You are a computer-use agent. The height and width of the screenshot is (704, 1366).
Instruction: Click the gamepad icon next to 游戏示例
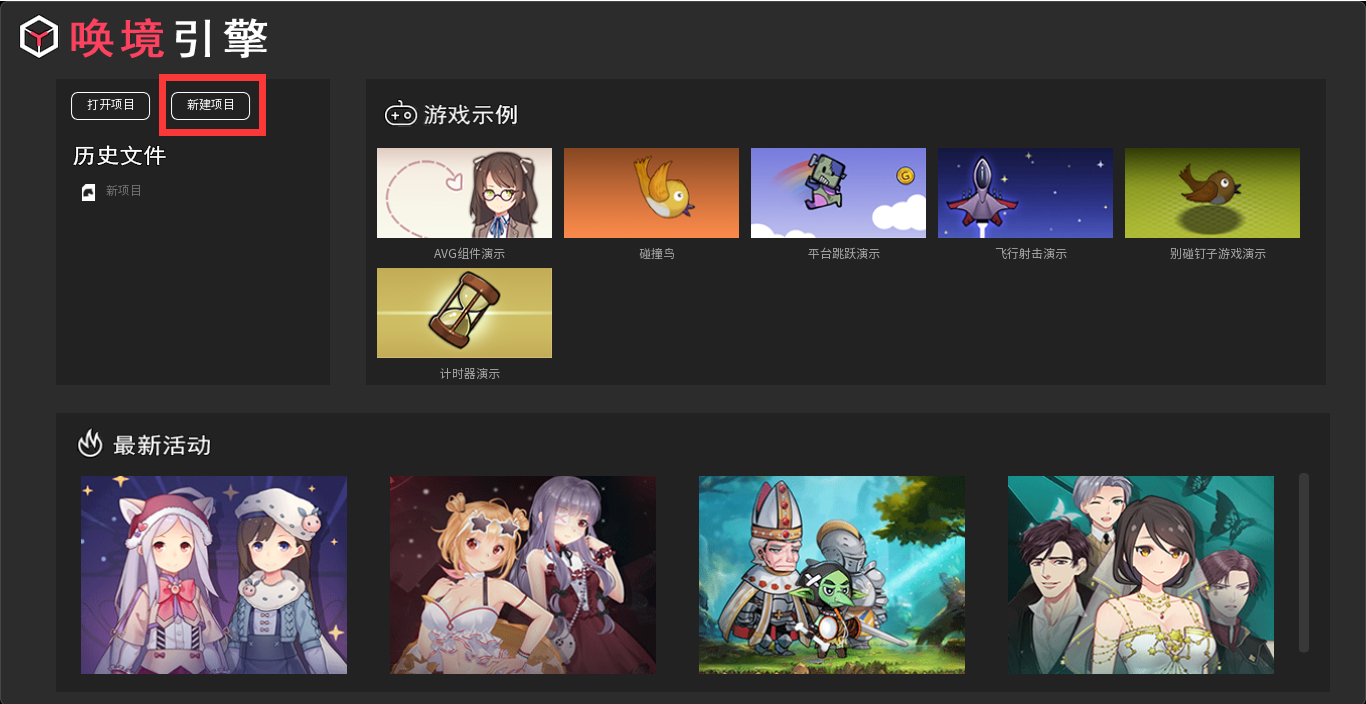[x=401, y=114]
